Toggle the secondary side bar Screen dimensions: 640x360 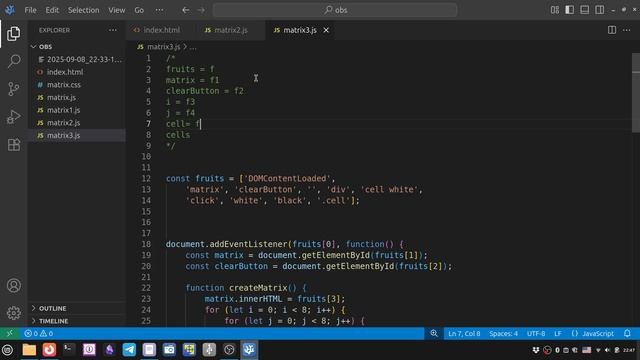point(600,10)
